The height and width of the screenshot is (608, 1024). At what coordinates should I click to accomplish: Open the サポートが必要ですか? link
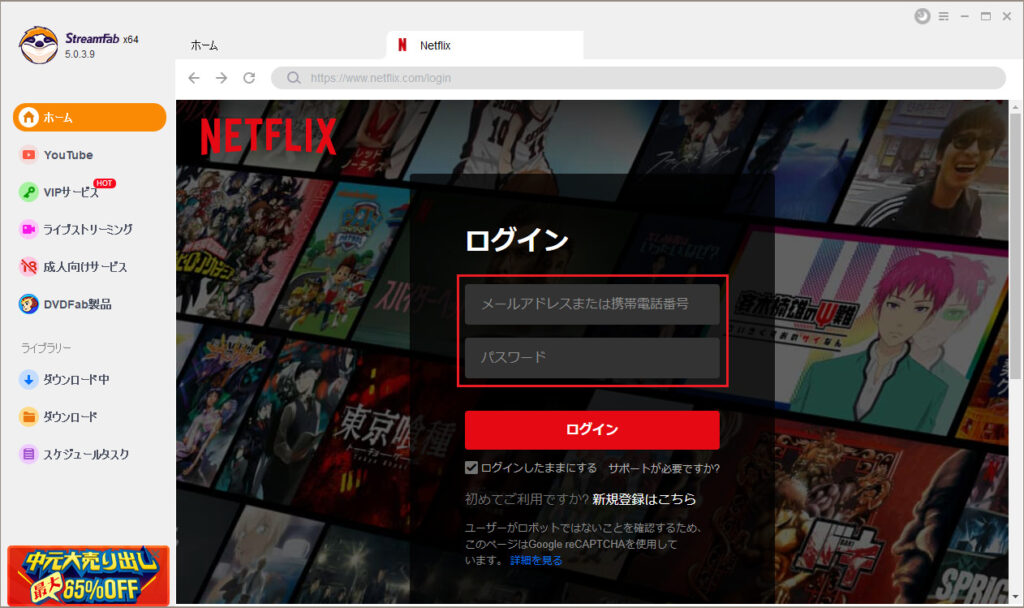(664, 468)
